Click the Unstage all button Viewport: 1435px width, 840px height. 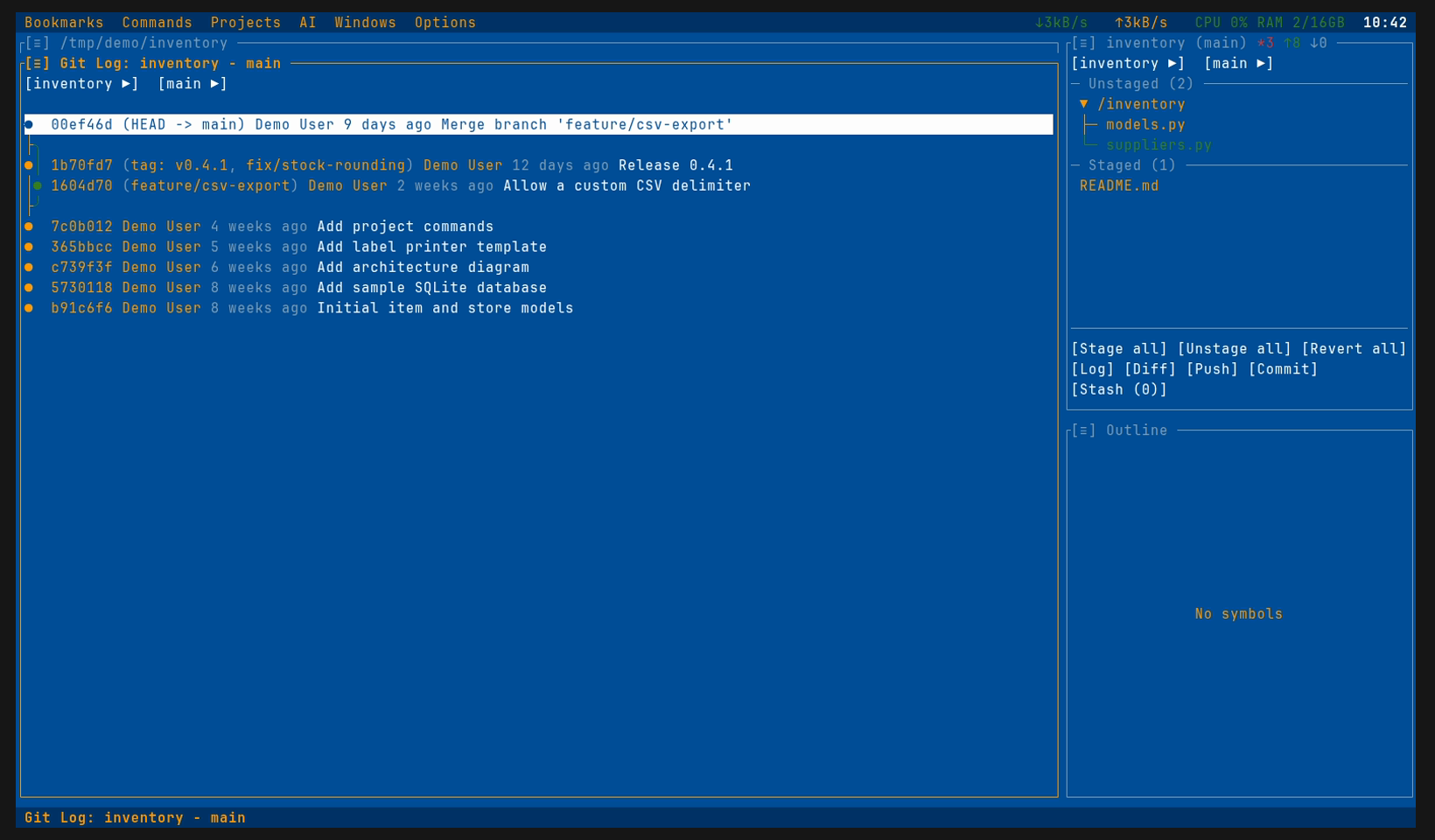point(1235,349)
